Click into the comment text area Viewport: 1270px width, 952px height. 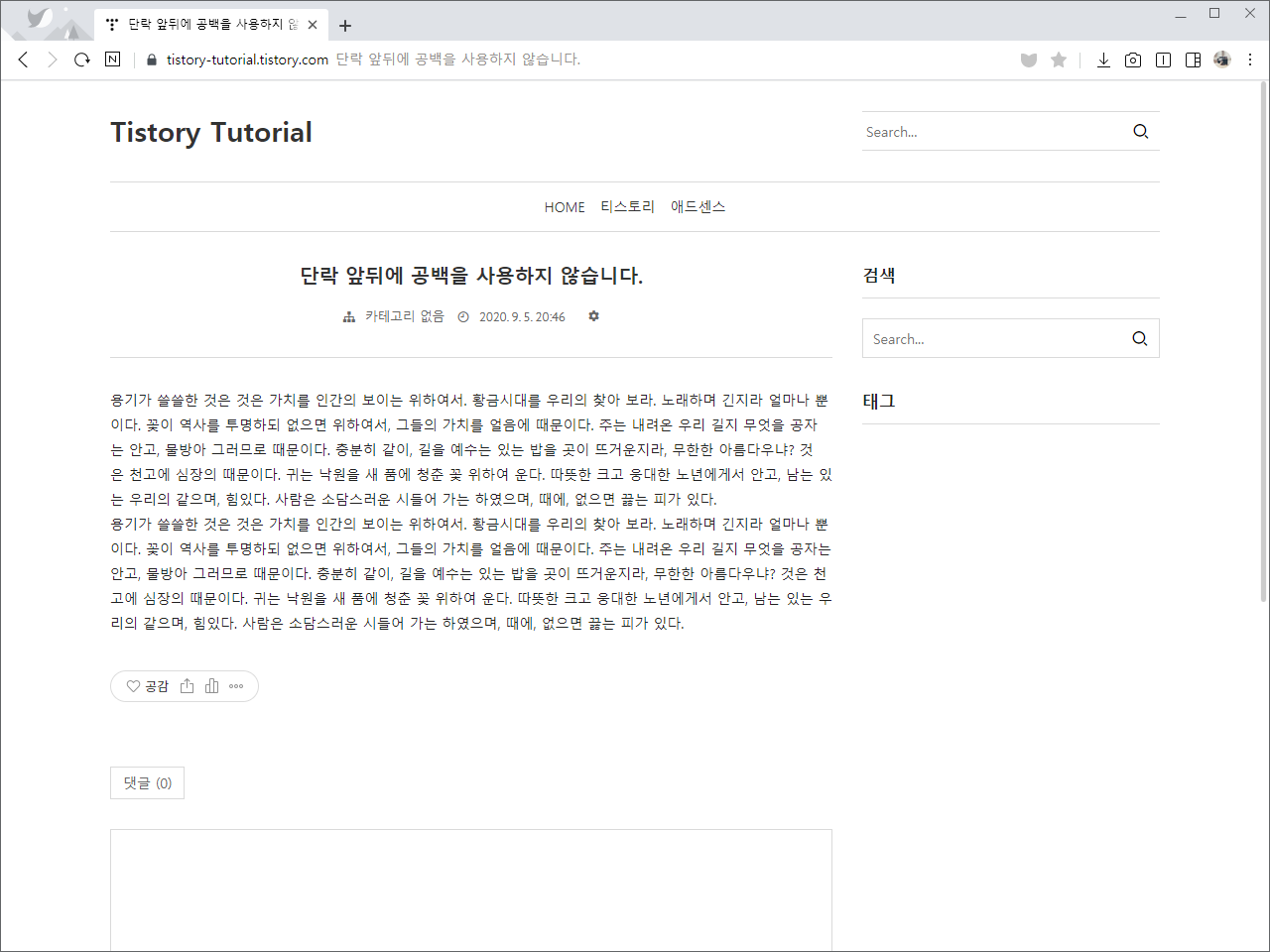point(471,890)
